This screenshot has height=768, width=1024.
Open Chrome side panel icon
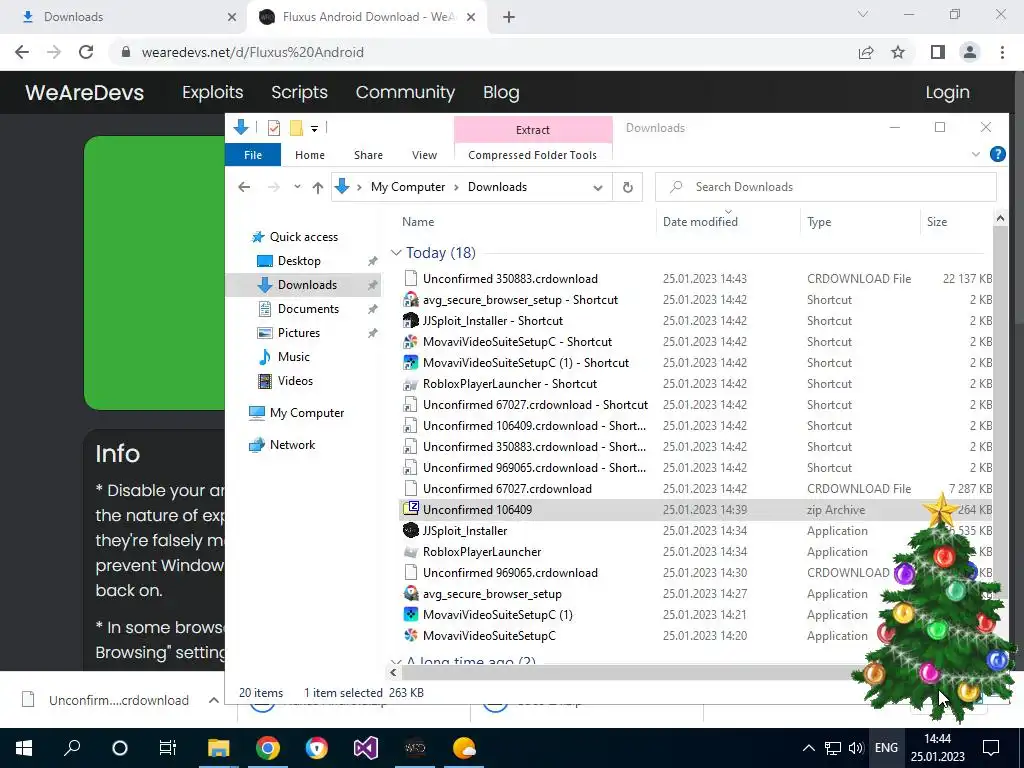coord(938,52)
